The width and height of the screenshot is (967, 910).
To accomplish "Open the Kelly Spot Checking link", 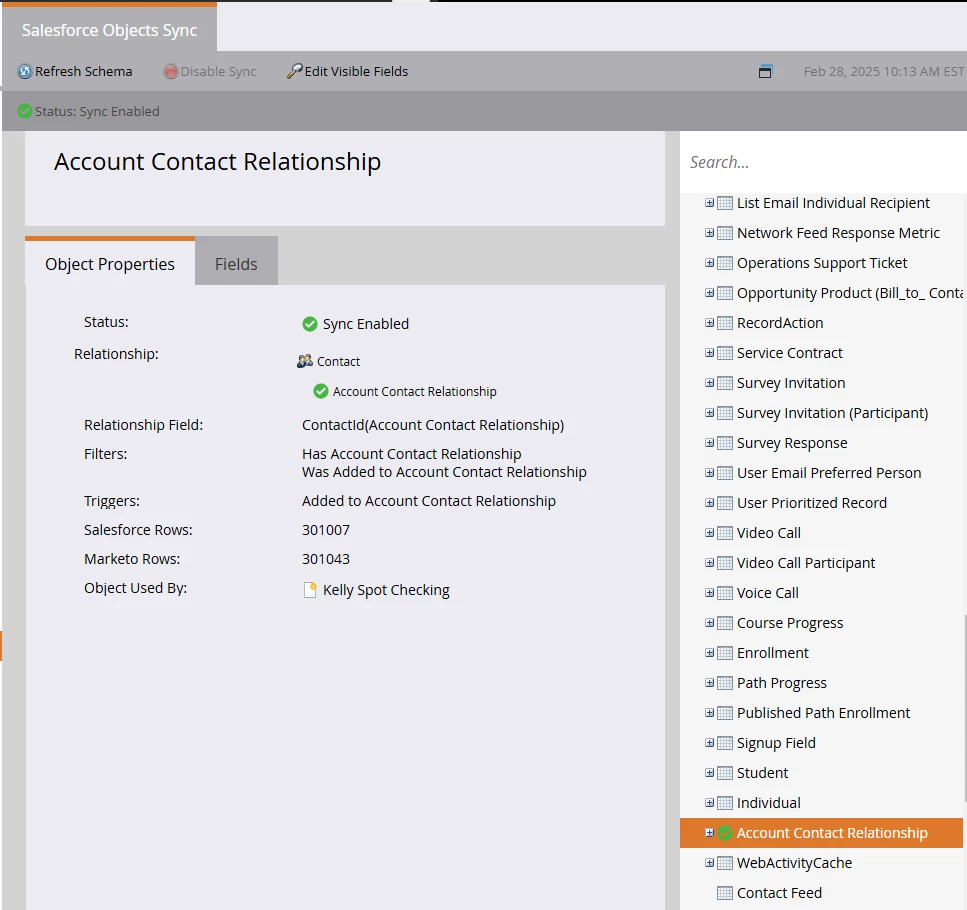I will (x=386, y=590).
